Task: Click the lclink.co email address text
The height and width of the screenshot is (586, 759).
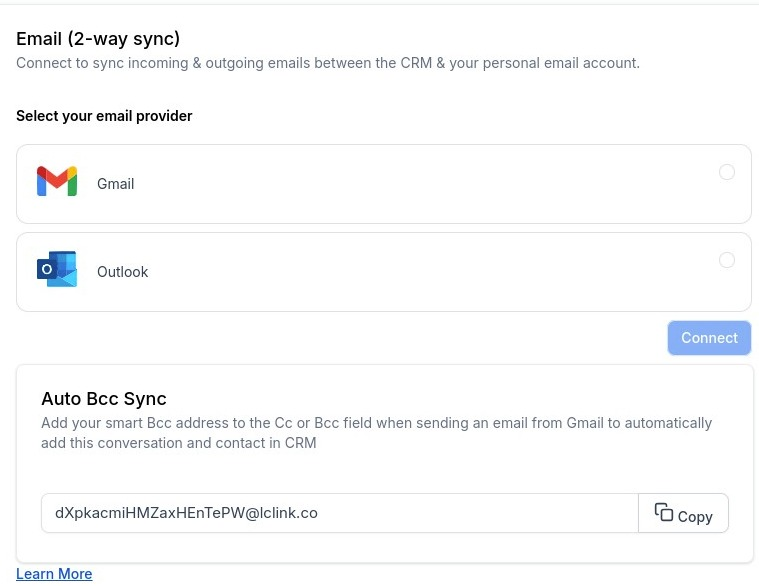Action: coord(186,513)
